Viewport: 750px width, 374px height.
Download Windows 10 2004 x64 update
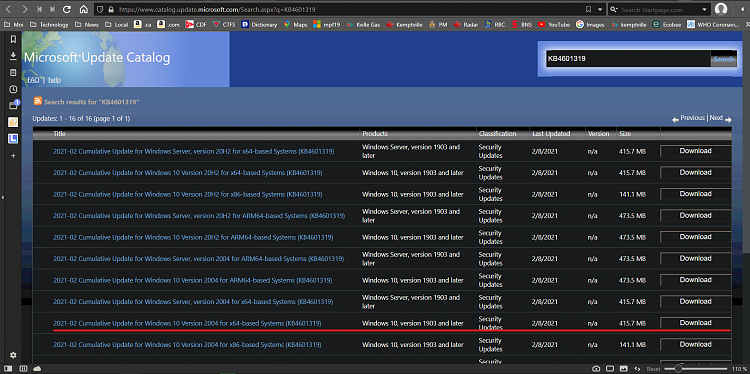point(695,323)
